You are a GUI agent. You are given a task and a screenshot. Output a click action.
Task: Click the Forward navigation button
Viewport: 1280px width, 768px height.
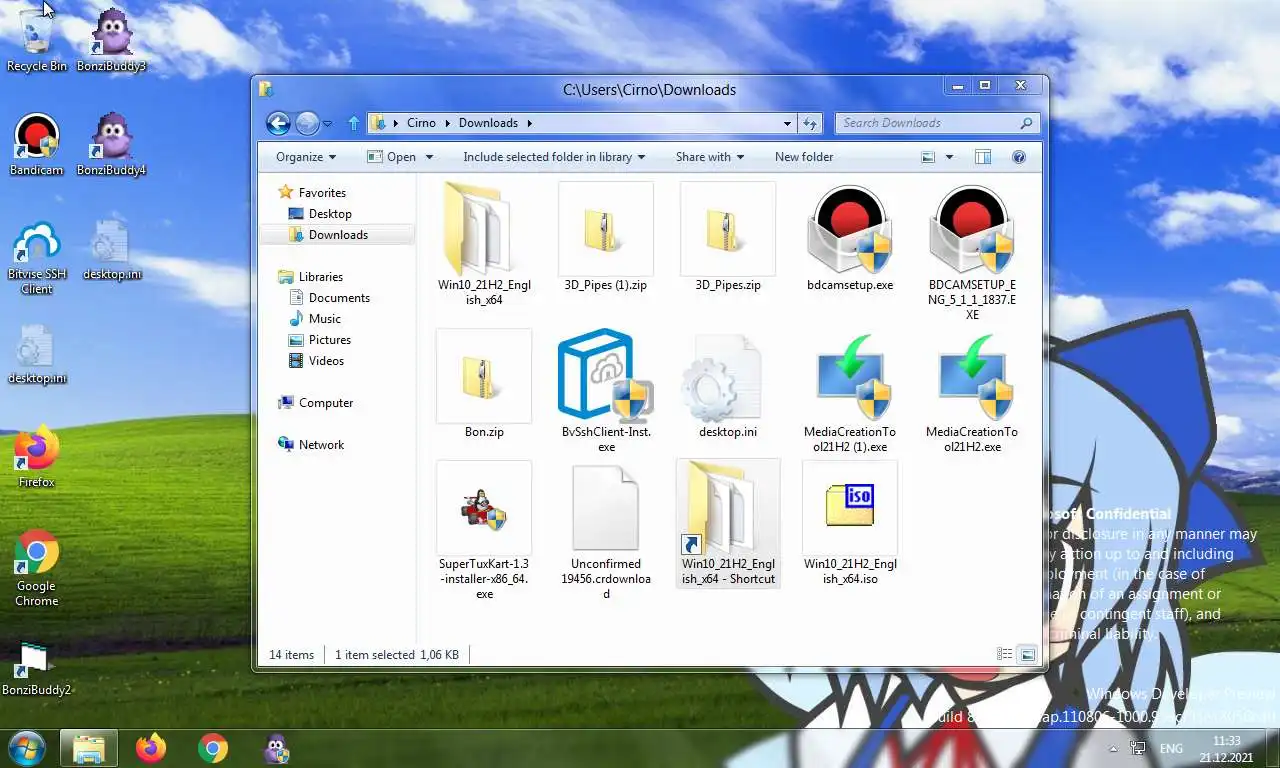click(x=306, y=123)
